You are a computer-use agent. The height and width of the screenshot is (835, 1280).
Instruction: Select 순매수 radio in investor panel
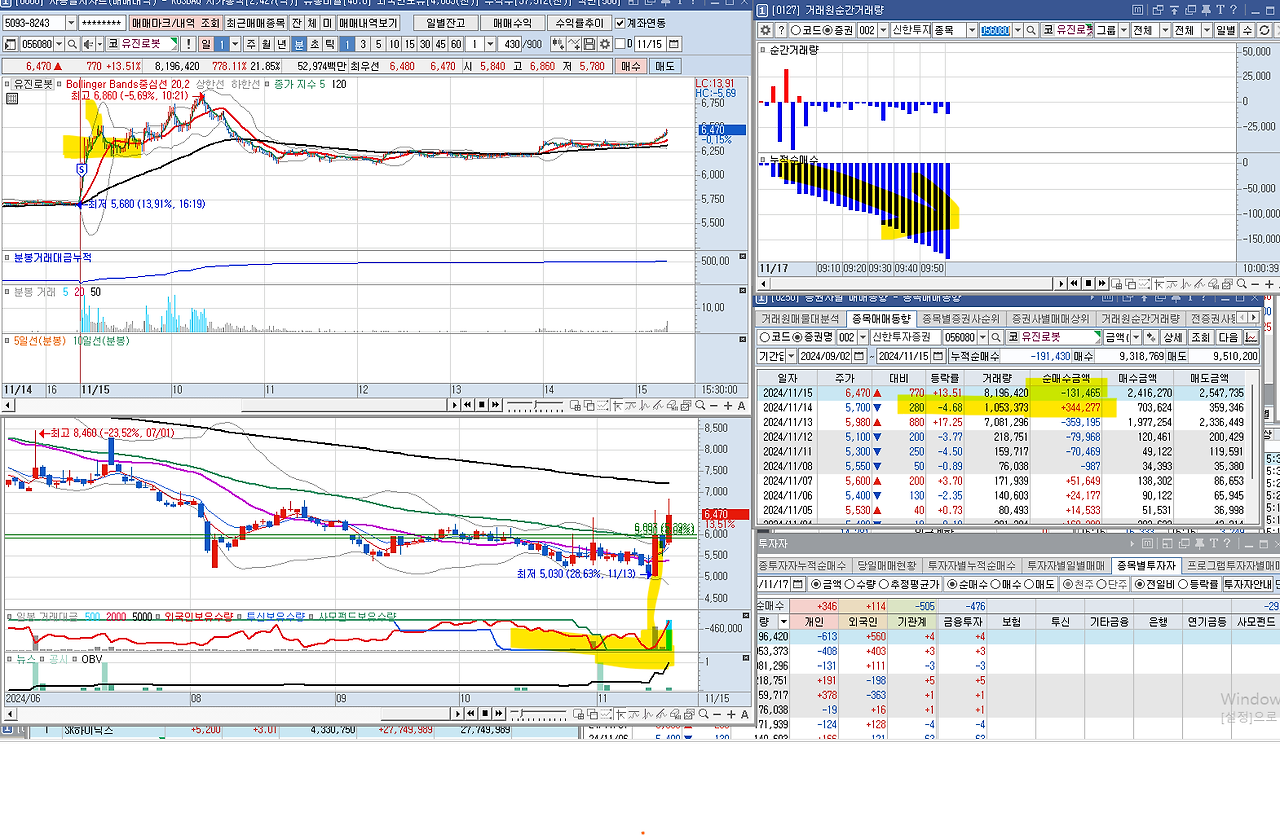[x=952, y=582]
